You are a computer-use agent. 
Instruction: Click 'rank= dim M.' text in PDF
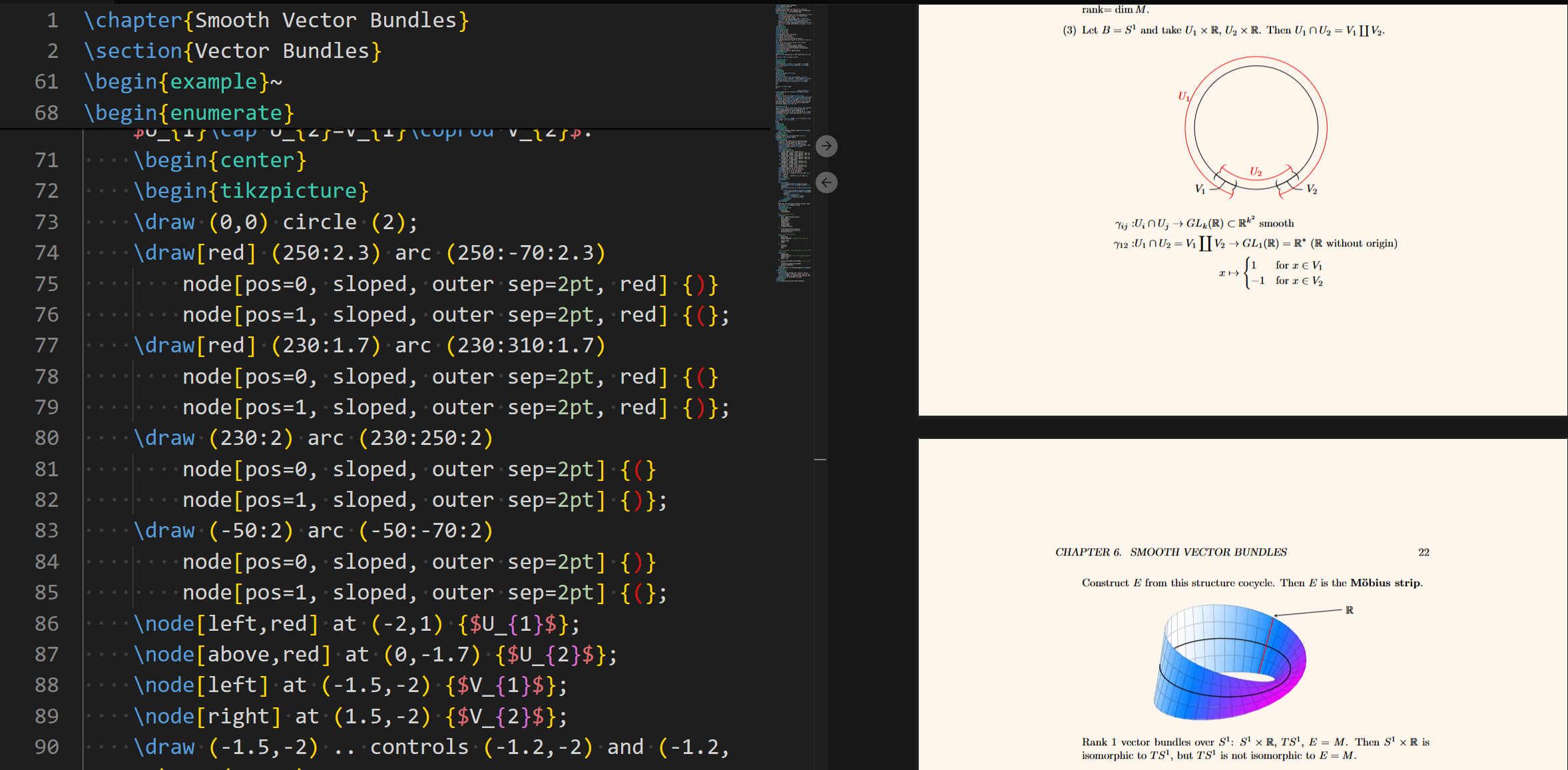pyautogui.click(x=1115, y=9)
